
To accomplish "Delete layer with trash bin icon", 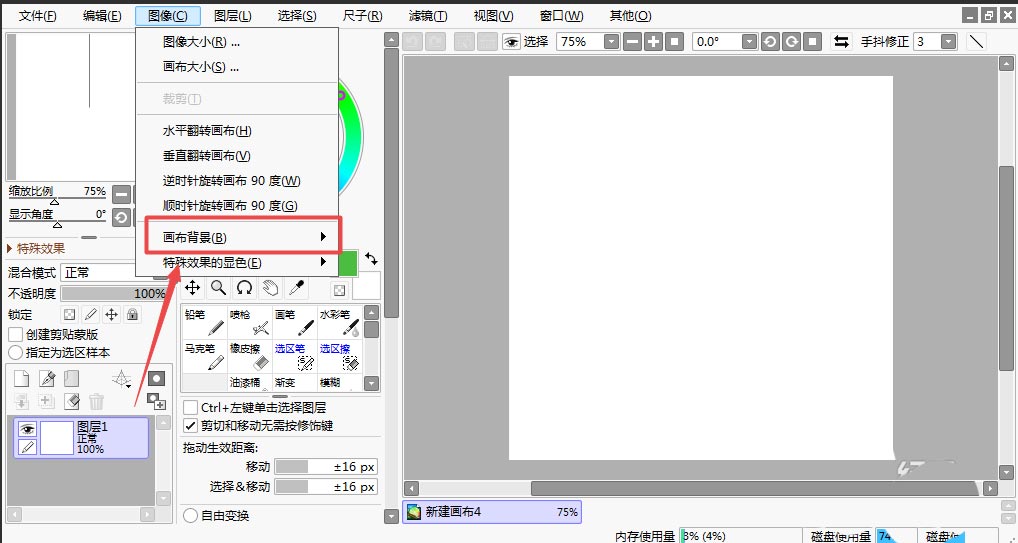I will click(96, 401).
